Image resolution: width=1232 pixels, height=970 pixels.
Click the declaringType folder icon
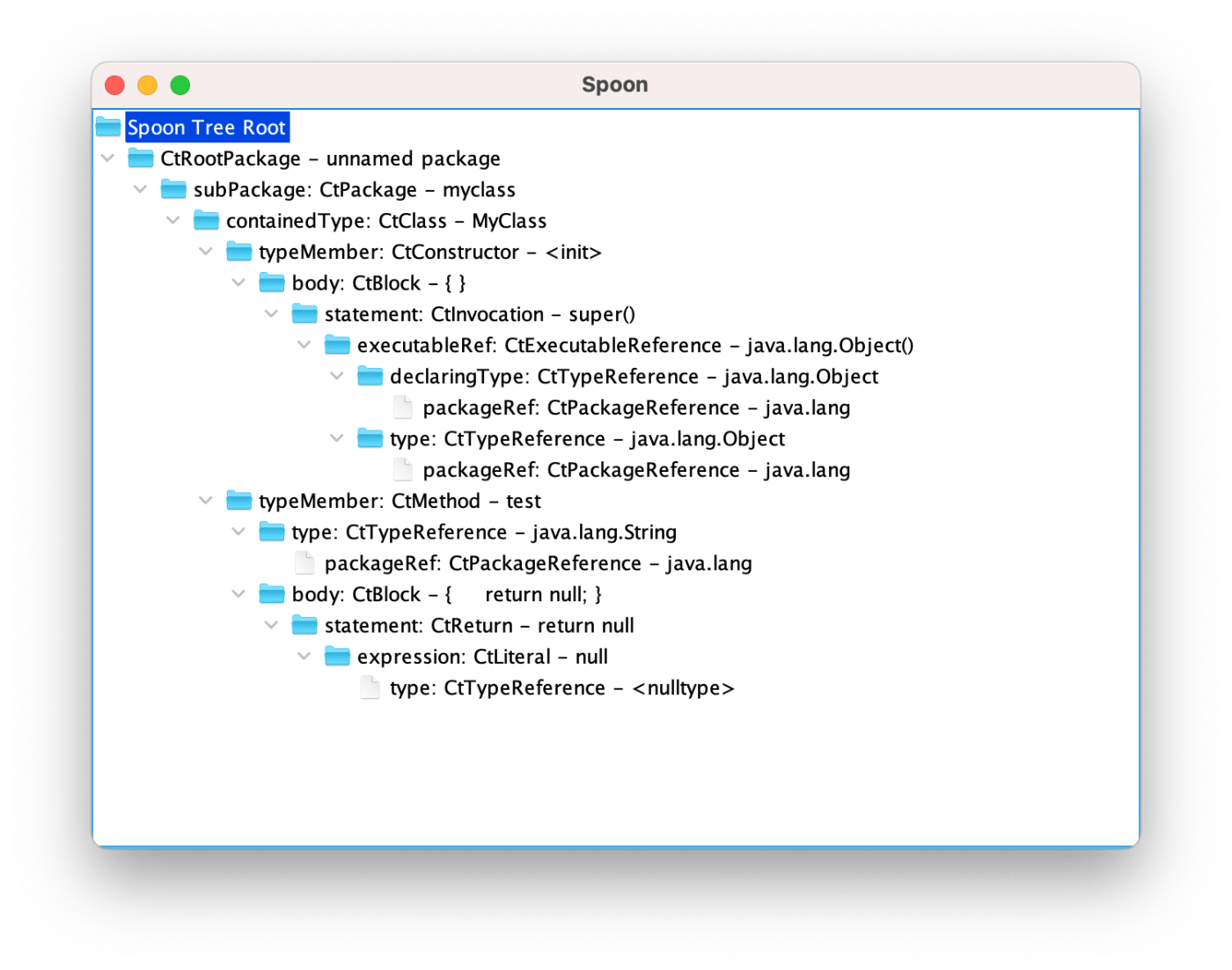[x=370, y=377]
